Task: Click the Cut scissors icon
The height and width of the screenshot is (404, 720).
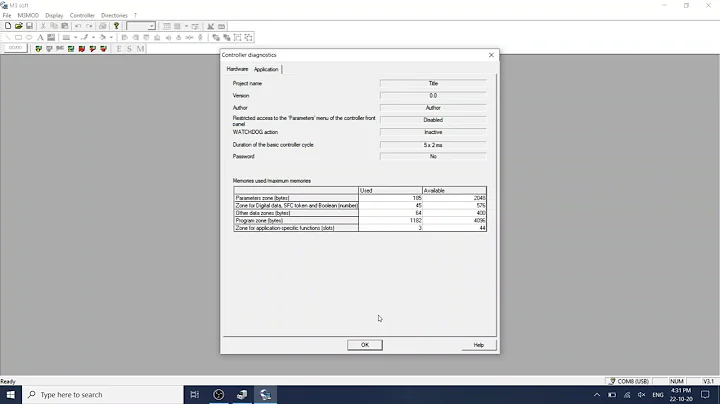Action: tap(43, 26)
